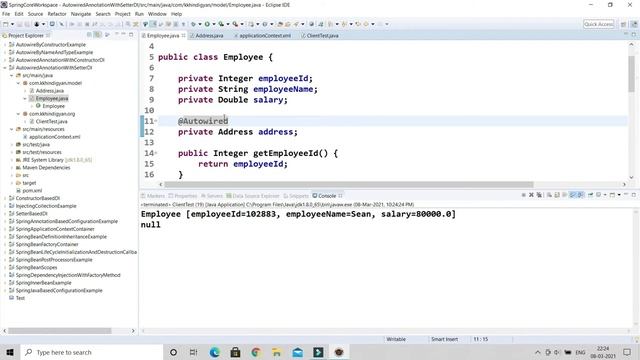Open the Windows Start menu
Viewport: 640px width, 360px height.
[10, 352]
